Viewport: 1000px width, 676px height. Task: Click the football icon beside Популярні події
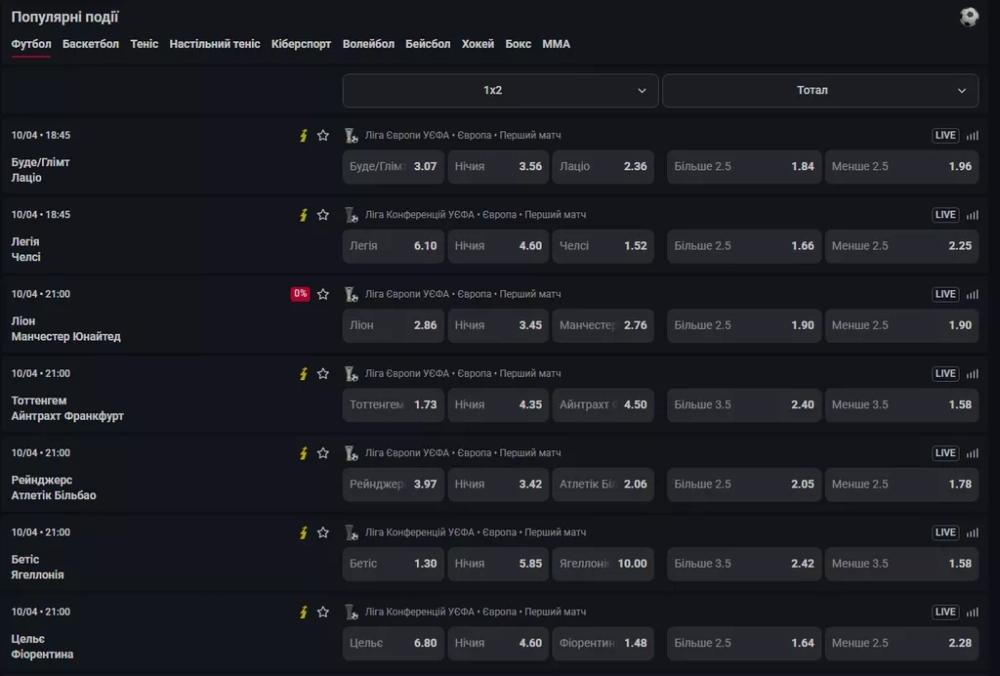(969, 17)
